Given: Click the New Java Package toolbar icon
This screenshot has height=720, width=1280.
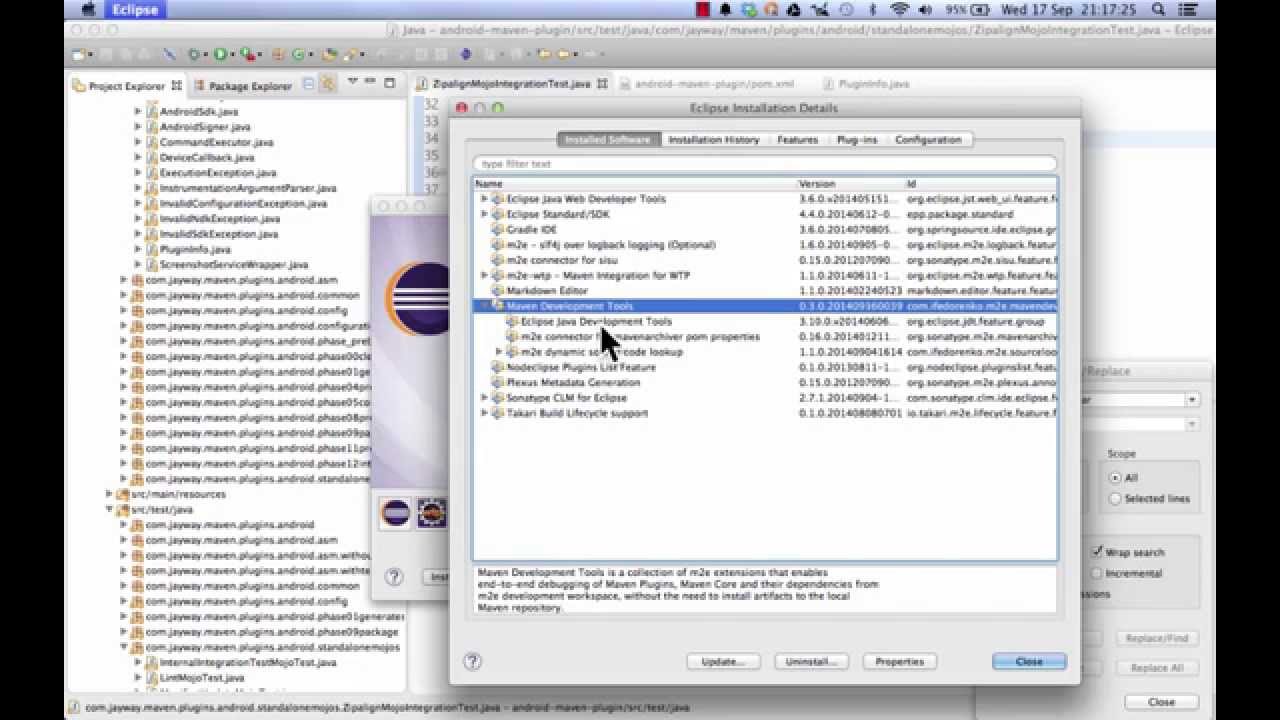Looking at the screenshot, I should (279, 54).
